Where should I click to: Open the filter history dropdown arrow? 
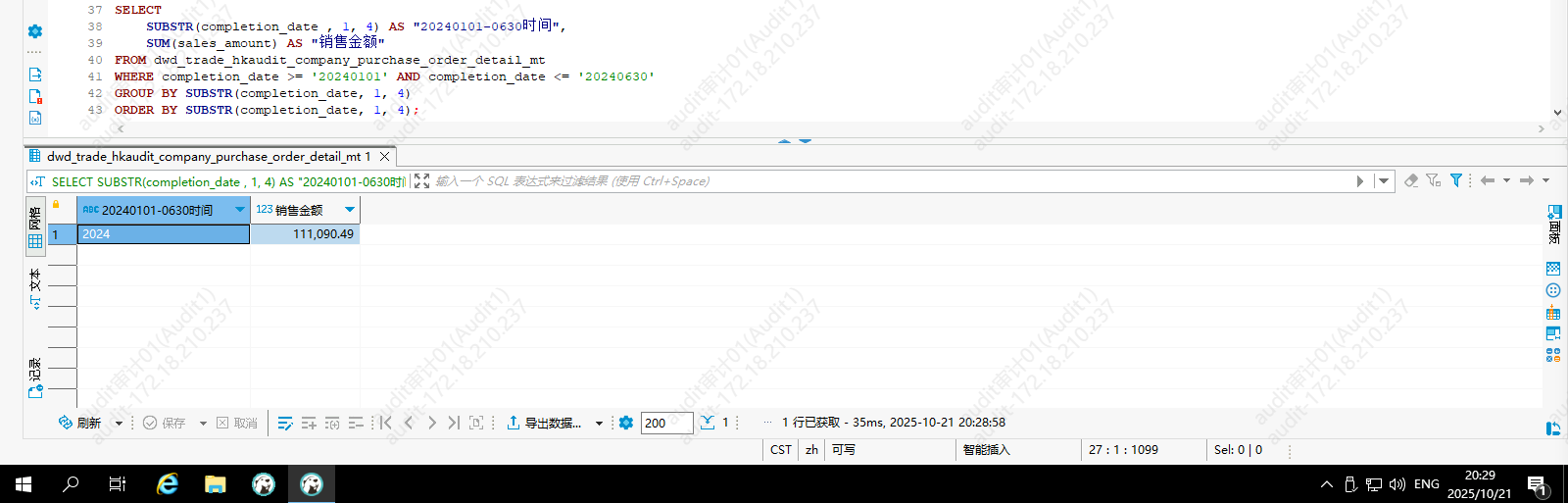tap(1384, 180)
